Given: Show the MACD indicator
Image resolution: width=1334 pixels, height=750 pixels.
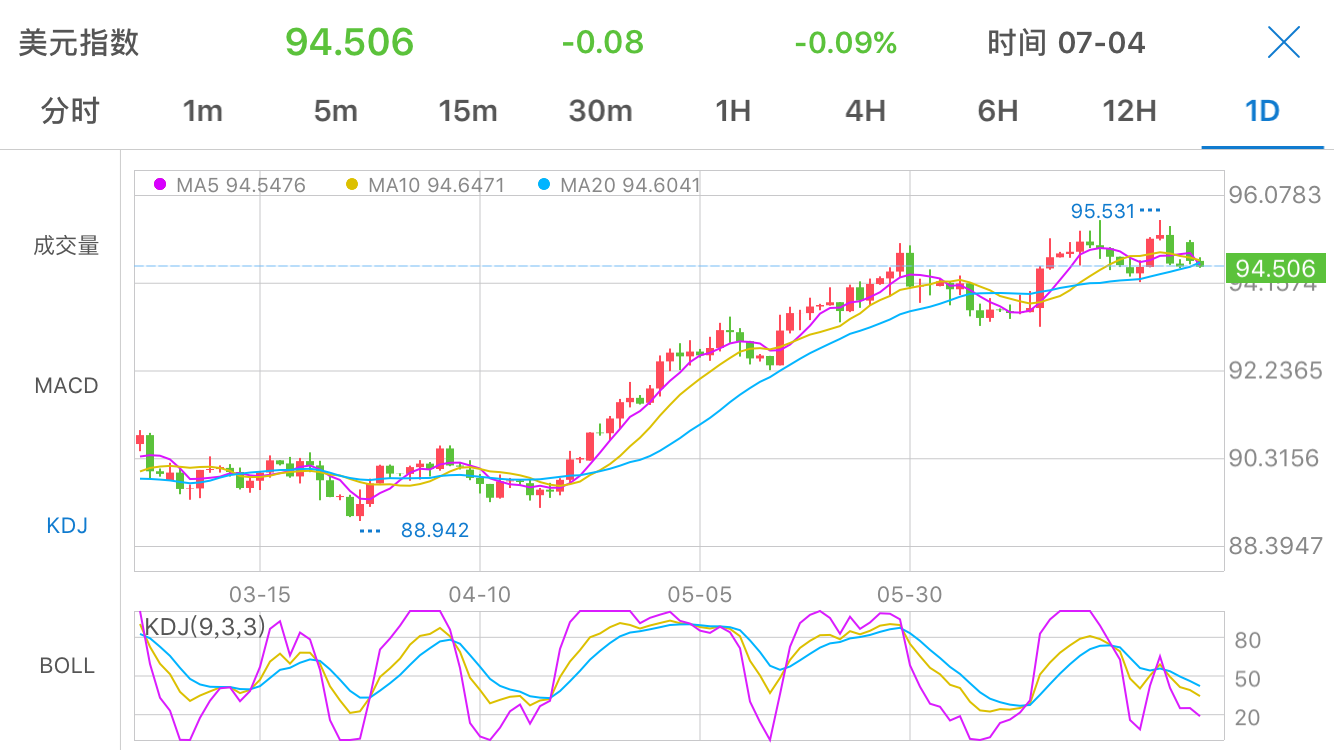Looking at the screenshot, I should (66, 386).
